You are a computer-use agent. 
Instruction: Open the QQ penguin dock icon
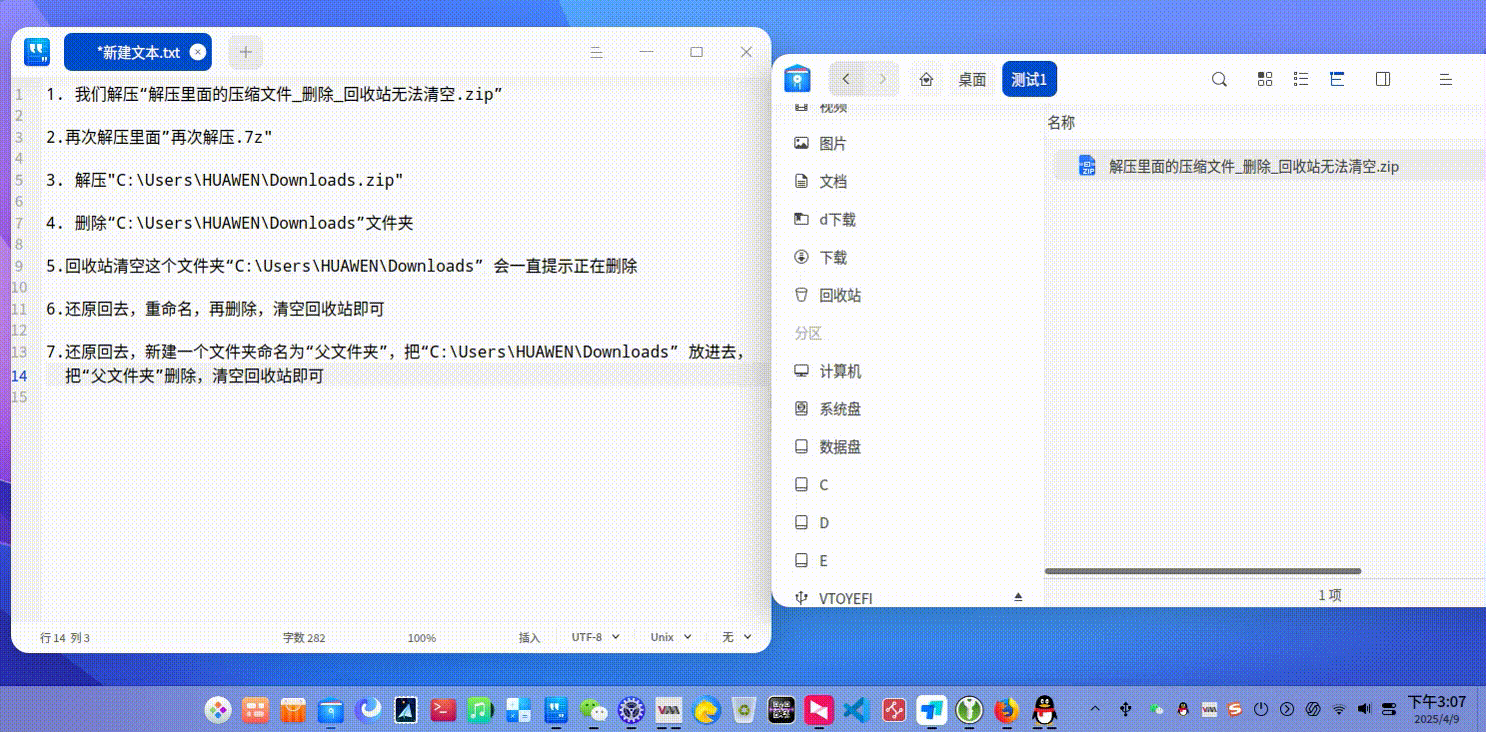point(1044,710)
